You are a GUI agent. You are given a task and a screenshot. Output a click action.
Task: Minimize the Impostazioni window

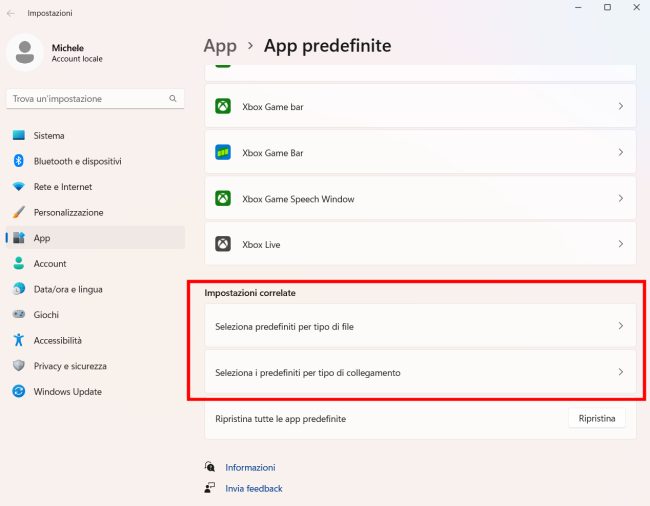point(578,7)
